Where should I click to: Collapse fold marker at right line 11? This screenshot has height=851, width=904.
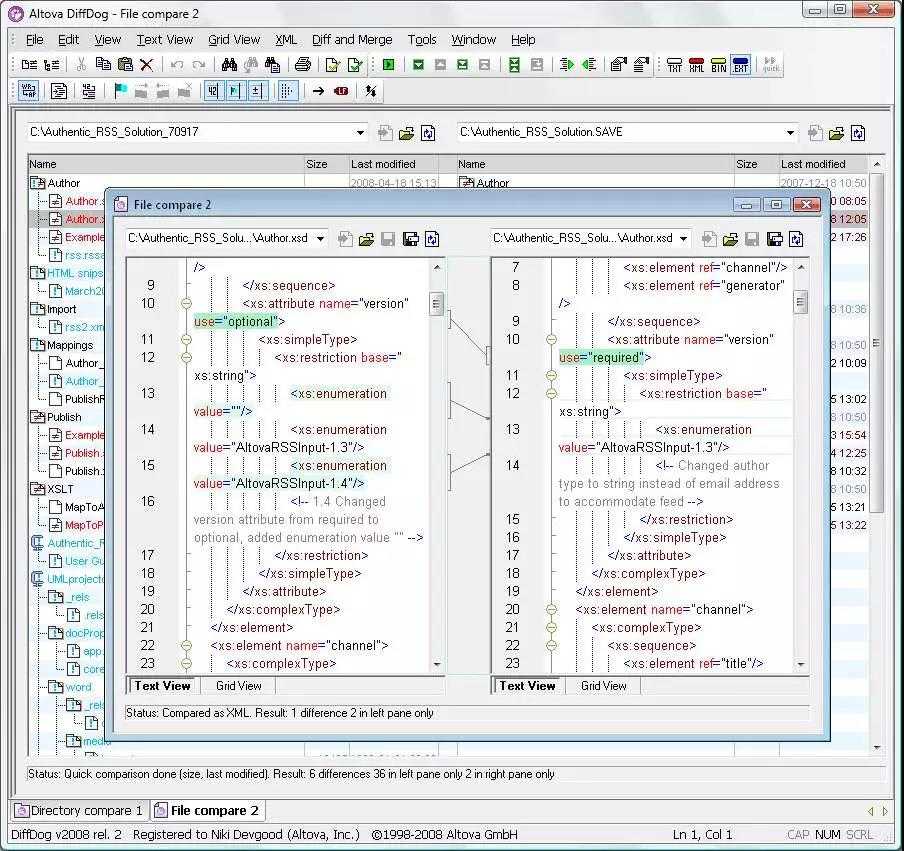coord(551,375)
